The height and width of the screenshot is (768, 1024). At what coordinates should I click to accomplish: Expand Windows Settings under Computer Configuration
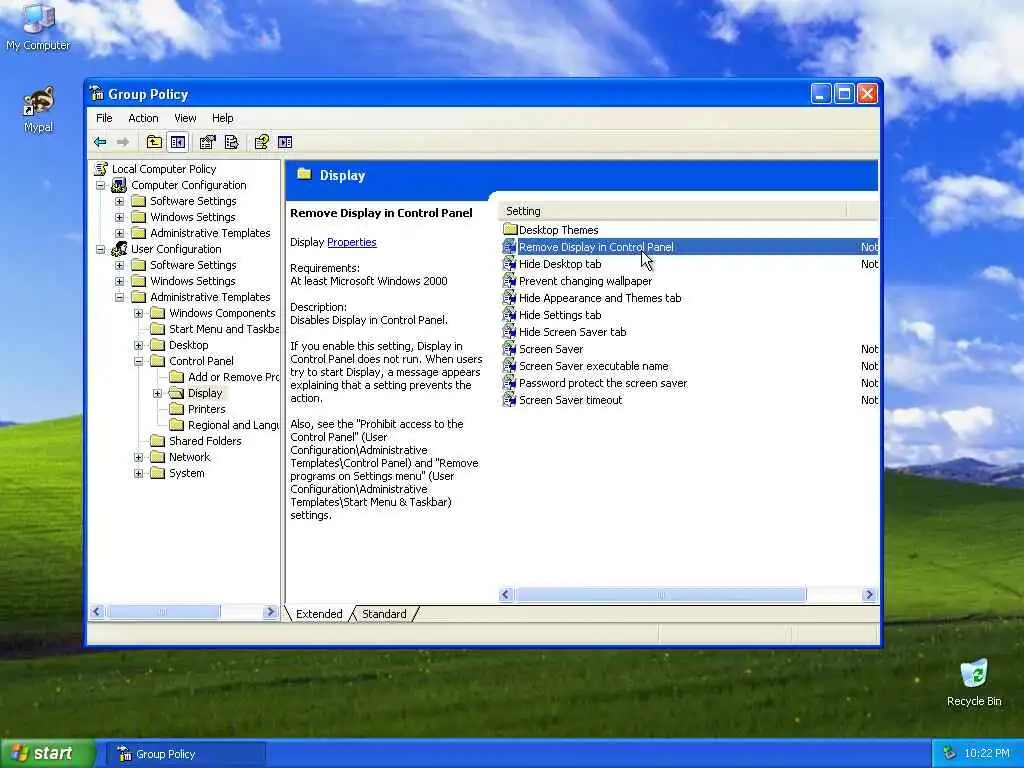click(120, 217)
